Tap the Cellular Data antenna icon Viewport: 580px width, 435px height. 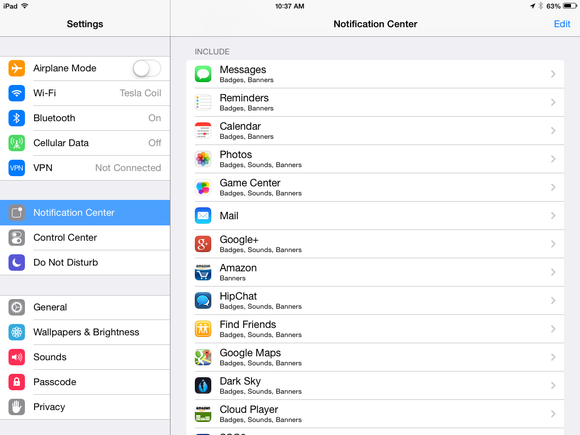[x=17, y=143]
